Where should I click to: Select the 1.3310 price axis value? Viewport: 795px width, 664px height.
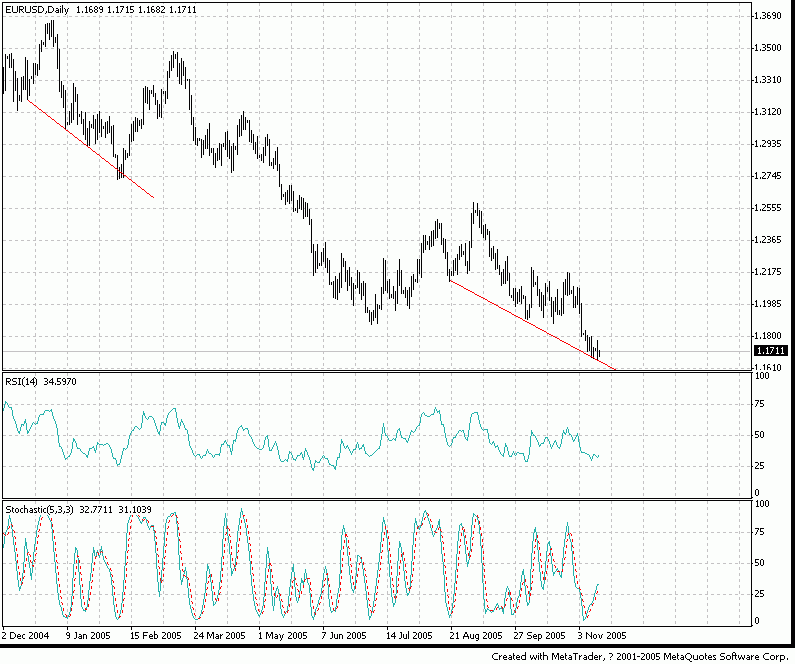[768, 80]
